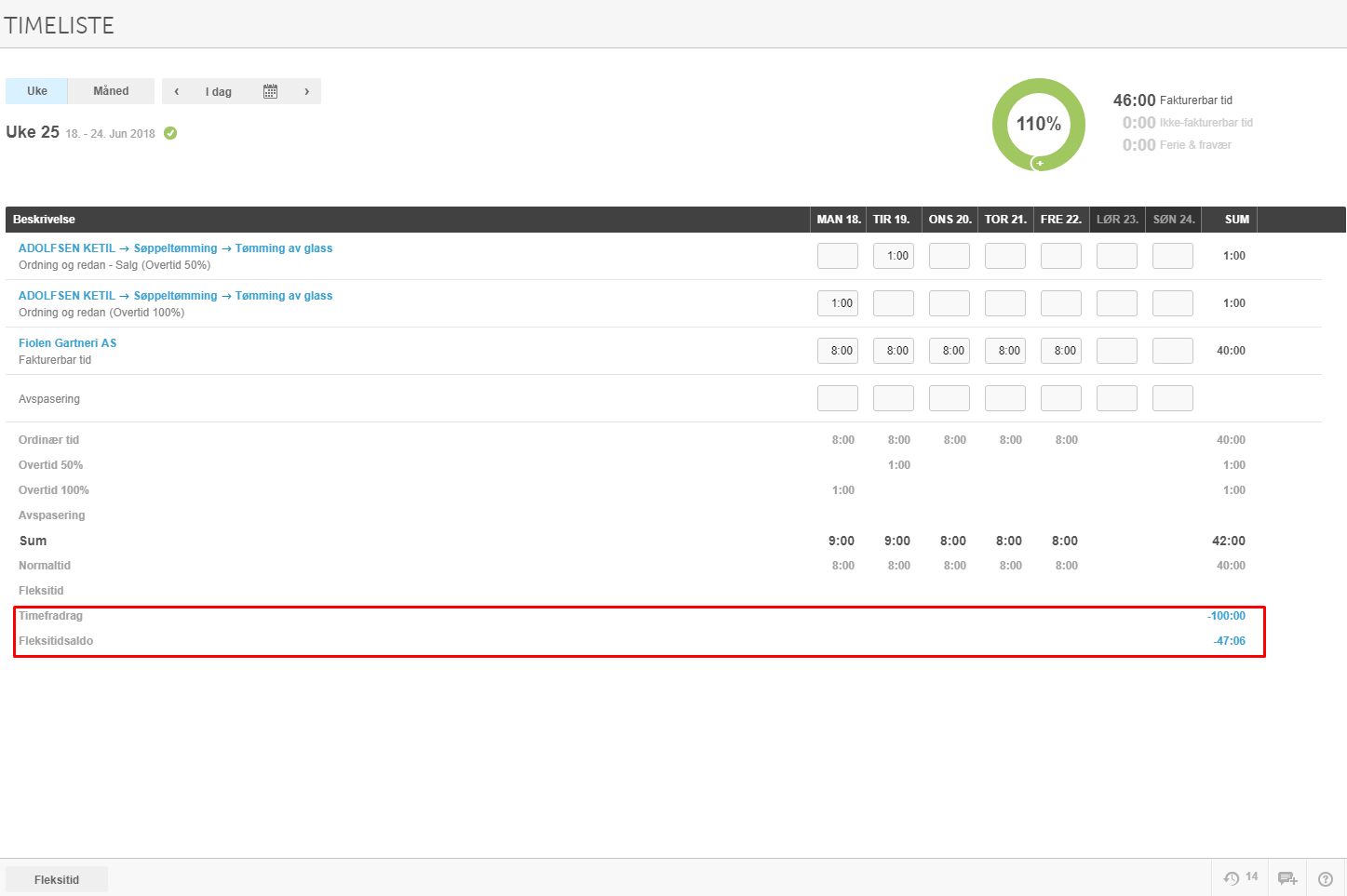Click the Normaltid label
This screenshot has height=896, width=1347.
(x=45, y=566)
